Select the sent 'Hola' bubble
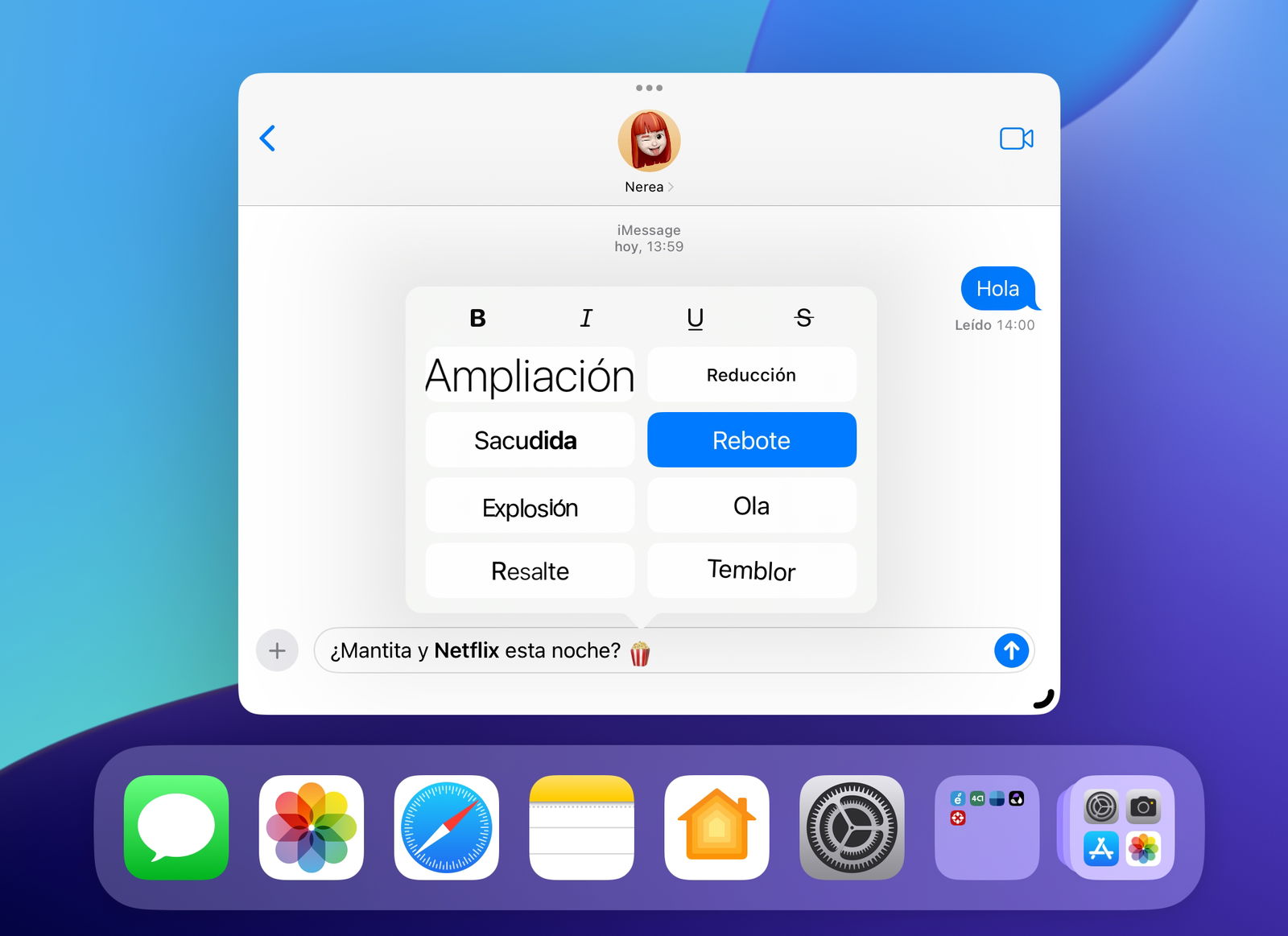The image size is (1288, 936). tap(998, 288)
